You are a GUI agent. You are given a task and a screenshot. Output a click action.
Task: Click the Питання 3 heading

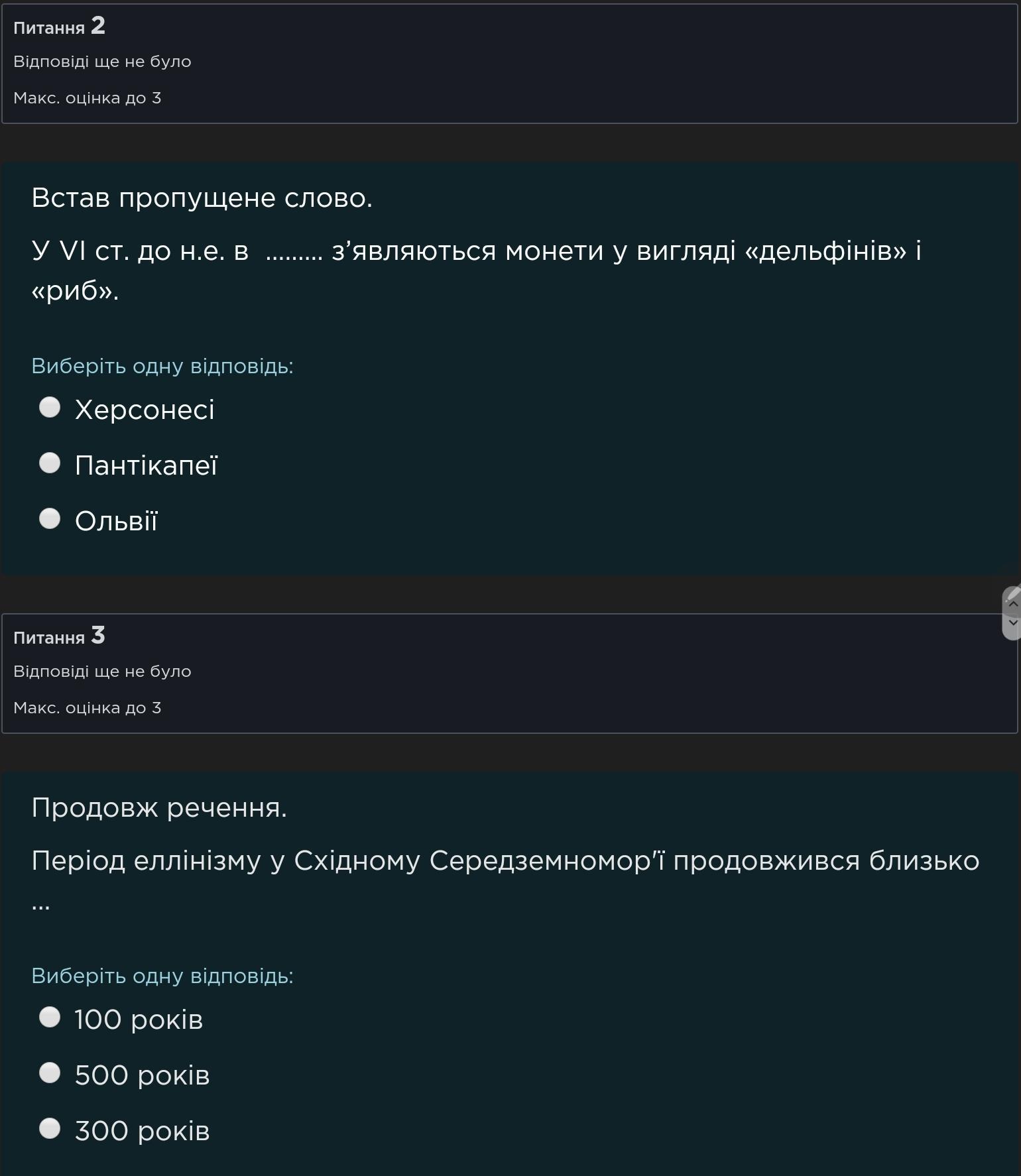(59, 636)
